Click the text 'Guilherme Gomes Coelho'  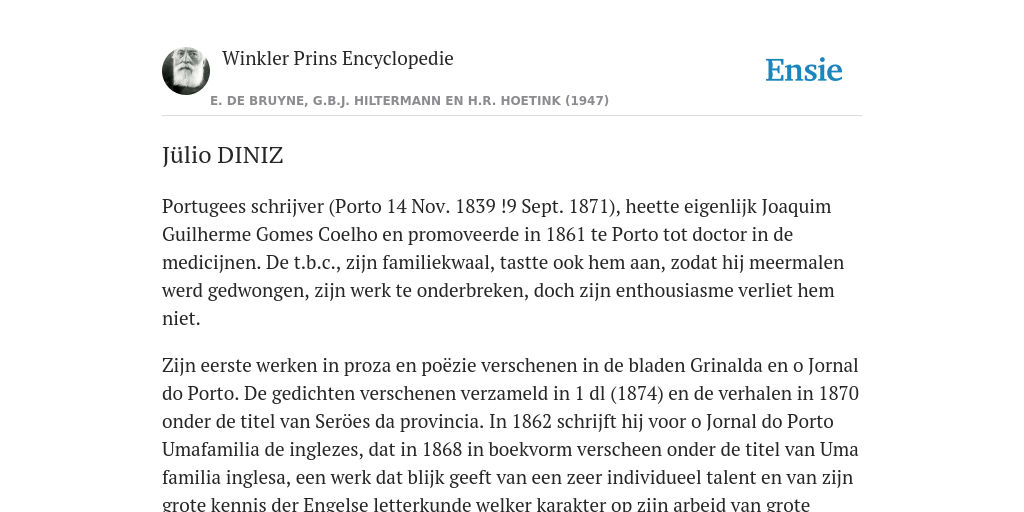coord(283,234)
